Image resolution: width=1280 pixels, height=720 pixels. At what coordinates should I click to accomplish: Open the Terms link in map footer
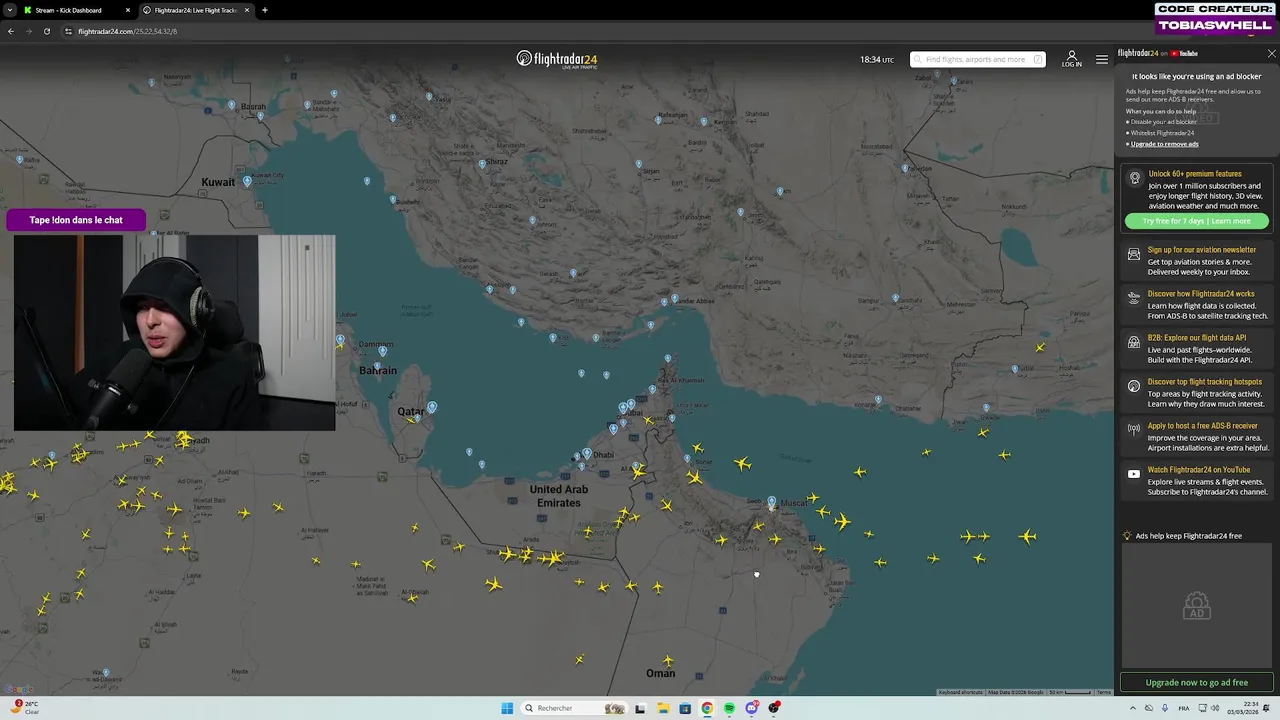point(1104,692)
